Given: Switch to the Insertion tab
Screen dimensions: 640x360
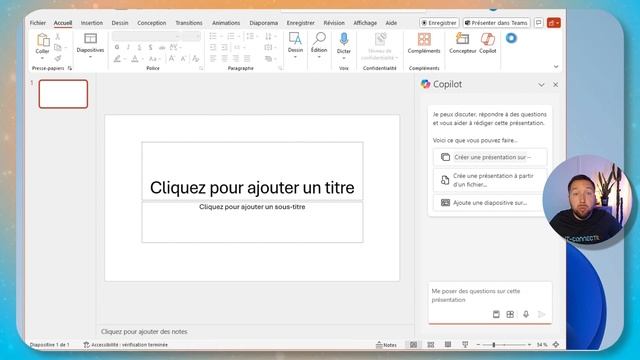Looking at the screenshot, I should pos(92,23).
